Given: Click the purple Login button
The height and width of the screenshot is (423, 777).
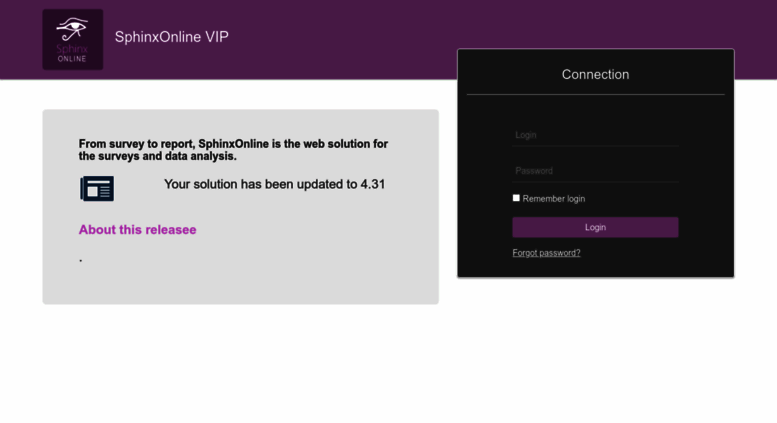Looking at the screenshot, I should pyautogui.click(x=595, y=227).
